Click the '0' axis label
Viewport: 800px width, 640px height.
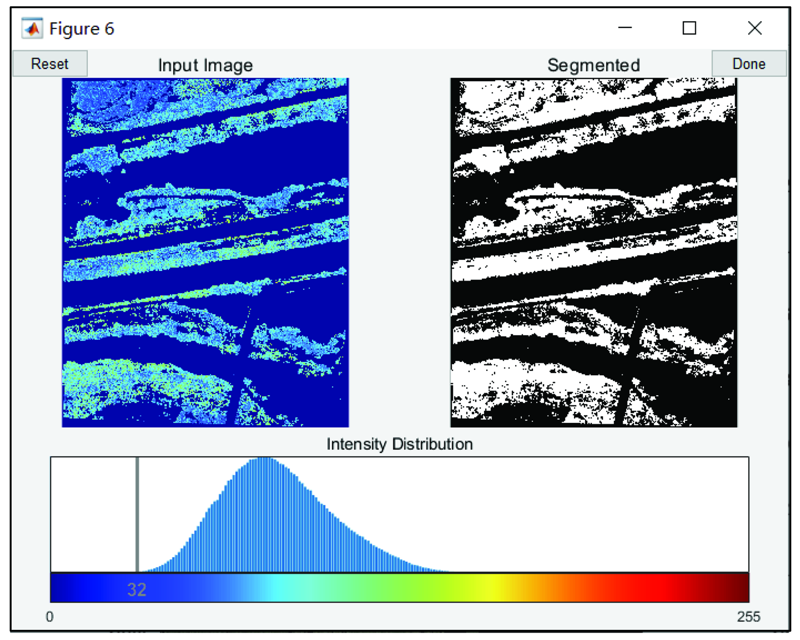[49, 617]
